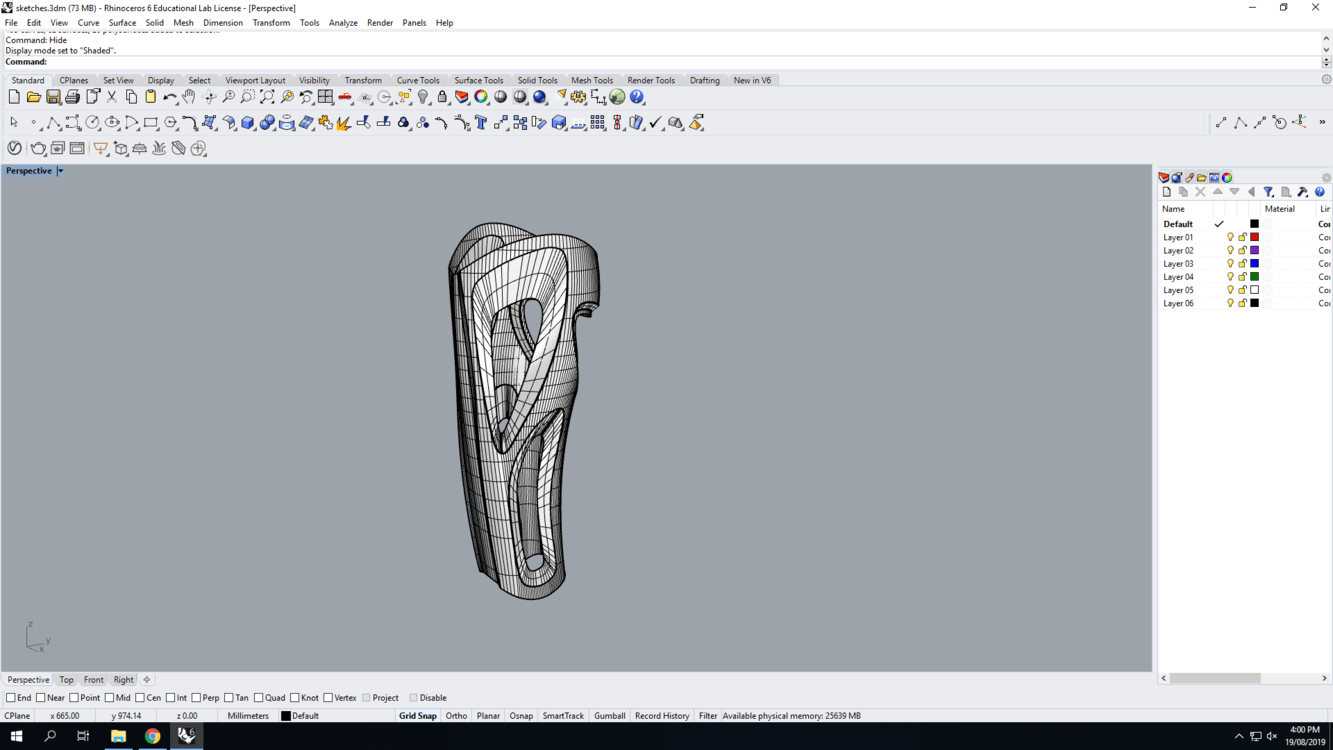Switch to the Mesh Tools tab
Image resolution: width=1333 pixels, height=750 pixels.
coord(592,80)
